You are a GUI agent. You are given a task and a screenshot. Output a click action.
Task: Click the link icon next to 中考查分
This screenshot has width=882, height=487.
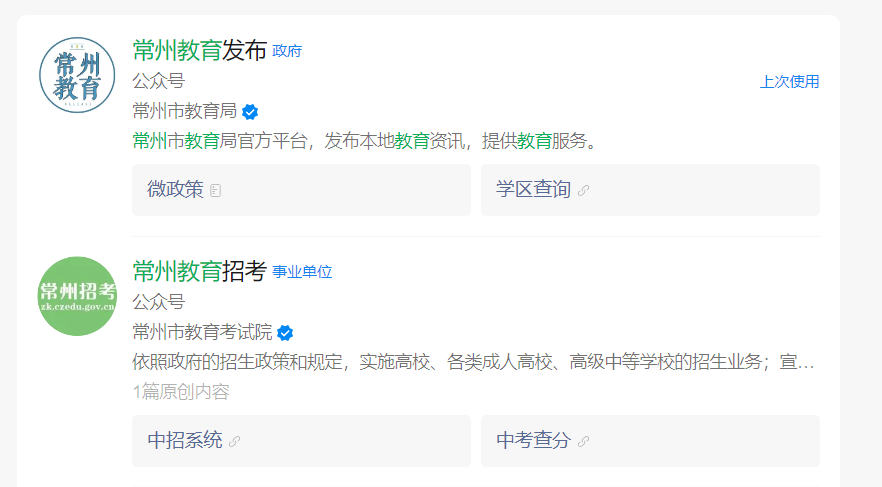coord(583,441)
